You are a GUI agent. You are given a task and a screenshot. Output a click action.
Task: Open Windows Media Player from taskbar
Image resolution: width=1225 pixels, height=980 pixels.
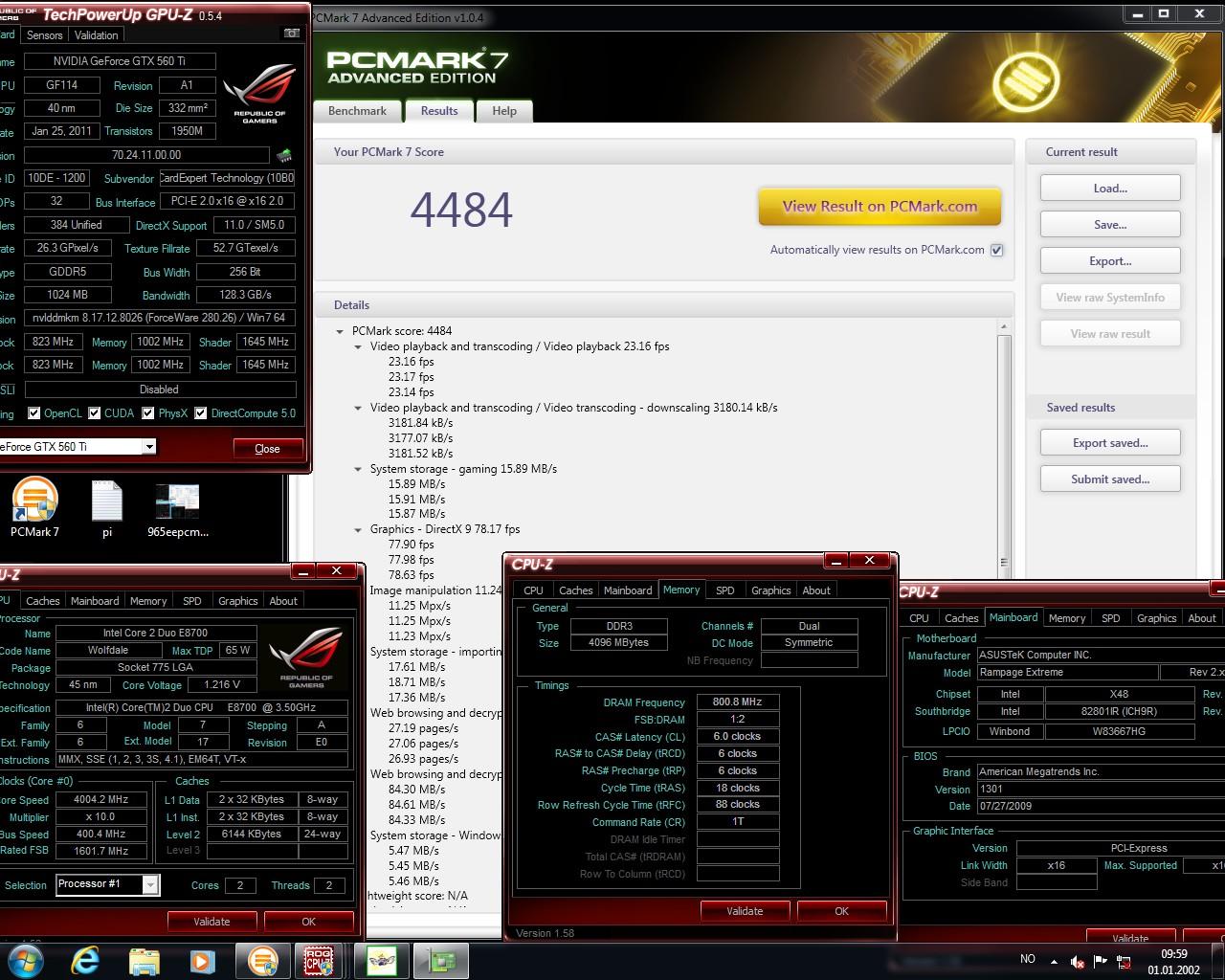[x=202, y=960]
